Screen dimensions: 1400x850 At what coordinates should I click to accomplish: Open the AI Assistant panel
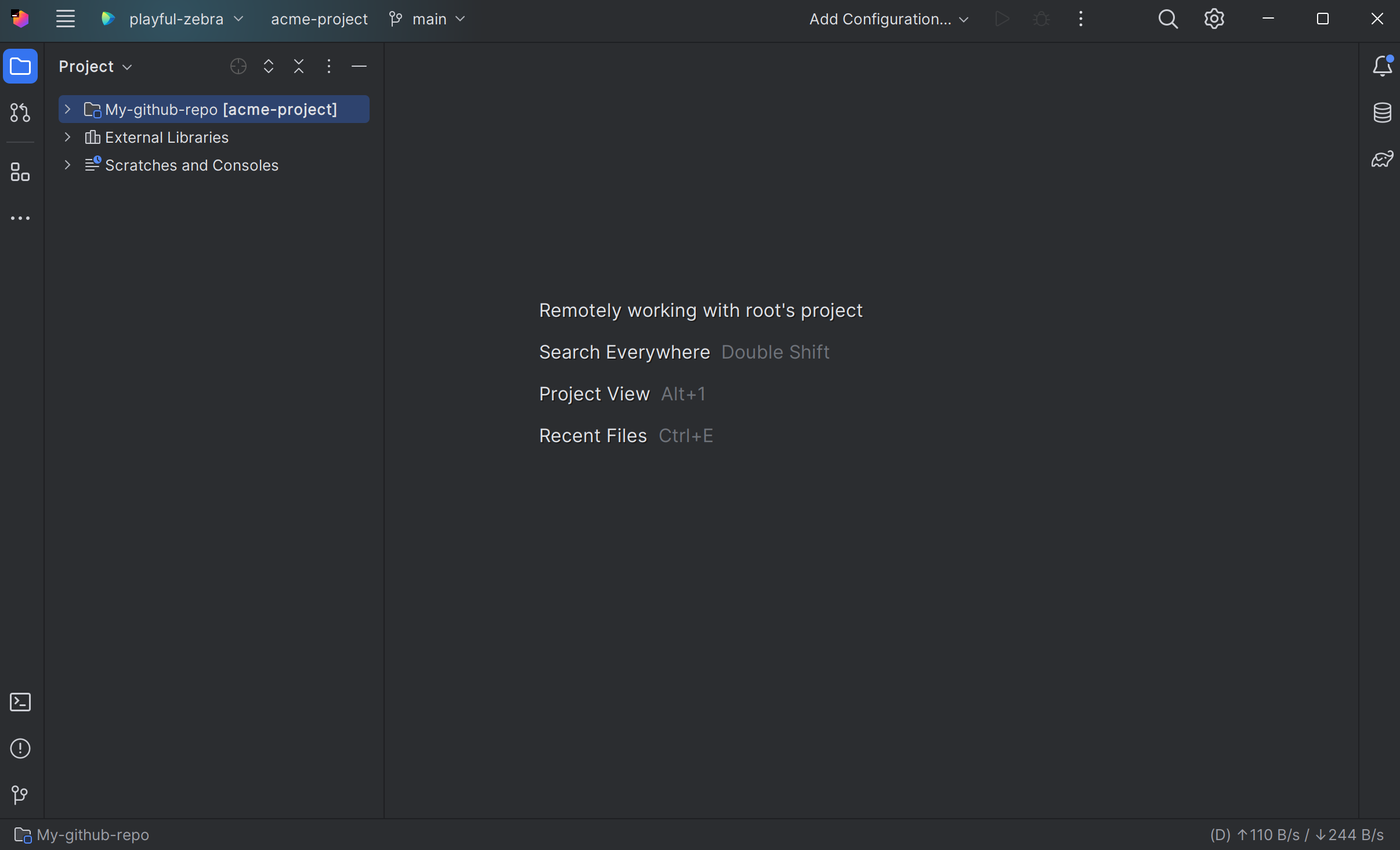click(x=1383, y=158)
